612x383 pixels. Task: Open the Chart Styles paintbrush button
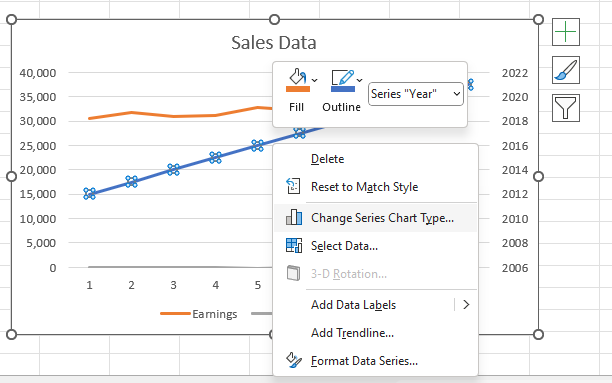click(x=566, y=70)
